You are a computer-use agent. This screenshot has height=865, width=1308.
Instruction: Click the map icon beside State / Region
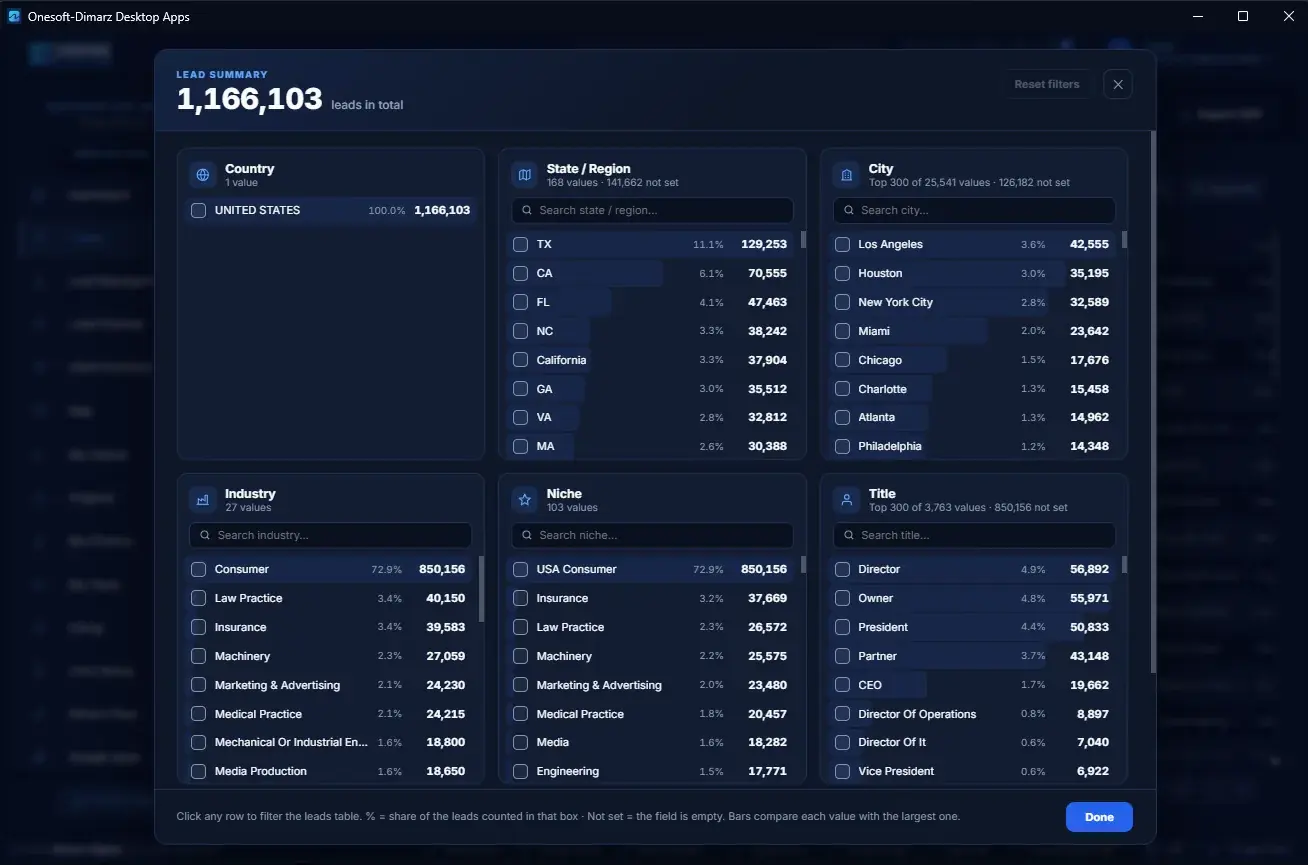525,175
